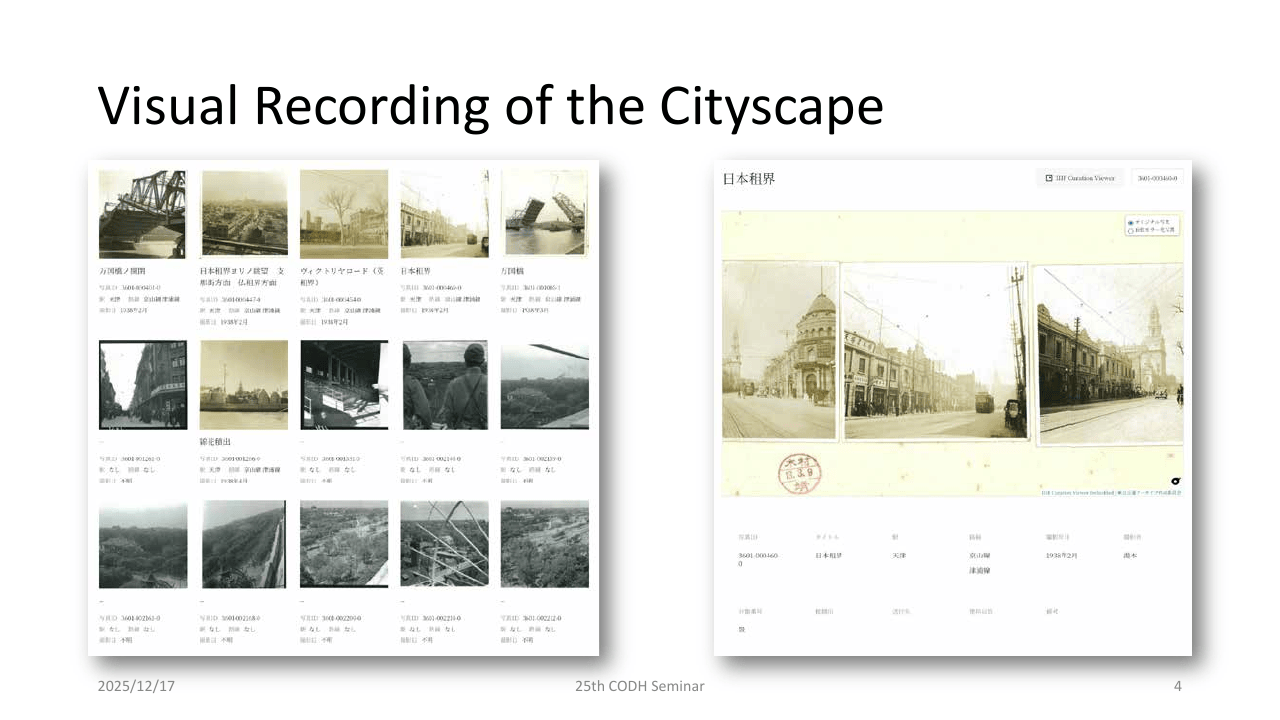This screenshot has width=1280, height=720.
Task: Open the photo thumbnail with ID 3601-002212-0
Action: tap(545, 545)
